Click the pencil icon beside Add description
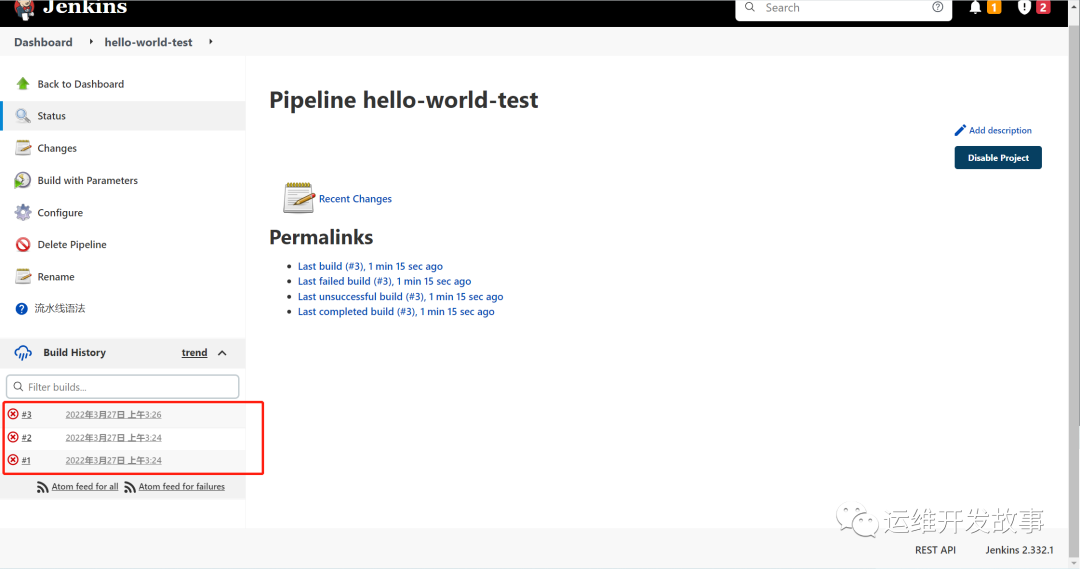1080x569 pixels. click(960, 130)
